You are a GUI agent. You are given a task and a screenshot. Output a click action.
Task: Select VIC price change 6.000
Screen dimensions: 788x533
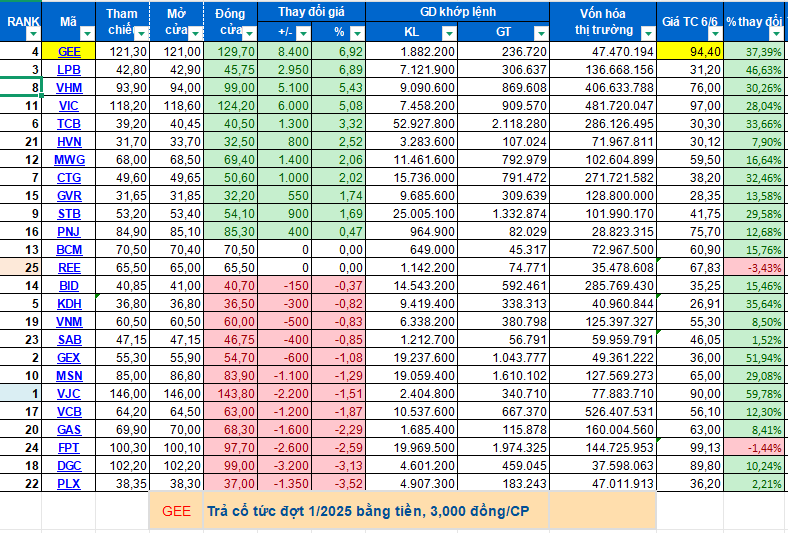(284, 106)
